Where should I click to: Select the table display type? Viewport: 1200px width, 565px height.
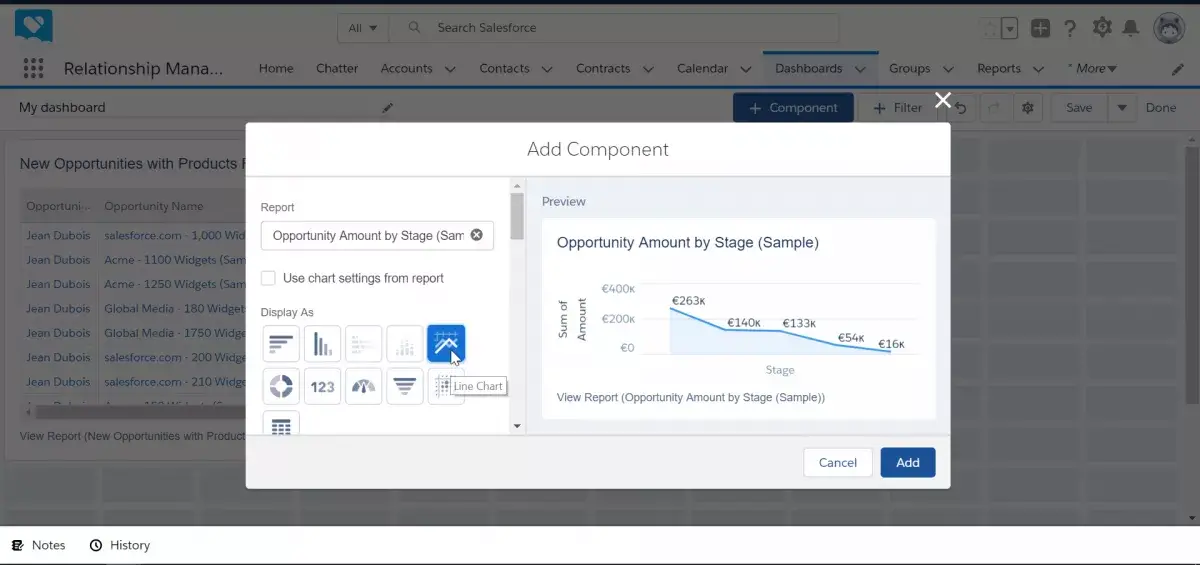[281, 424]
